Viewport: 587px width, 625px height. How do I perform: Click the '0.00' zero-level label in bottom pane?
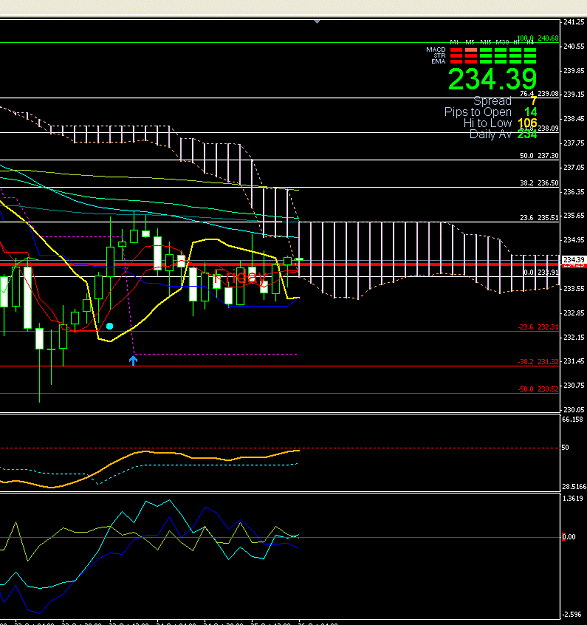tap(569, 537)
